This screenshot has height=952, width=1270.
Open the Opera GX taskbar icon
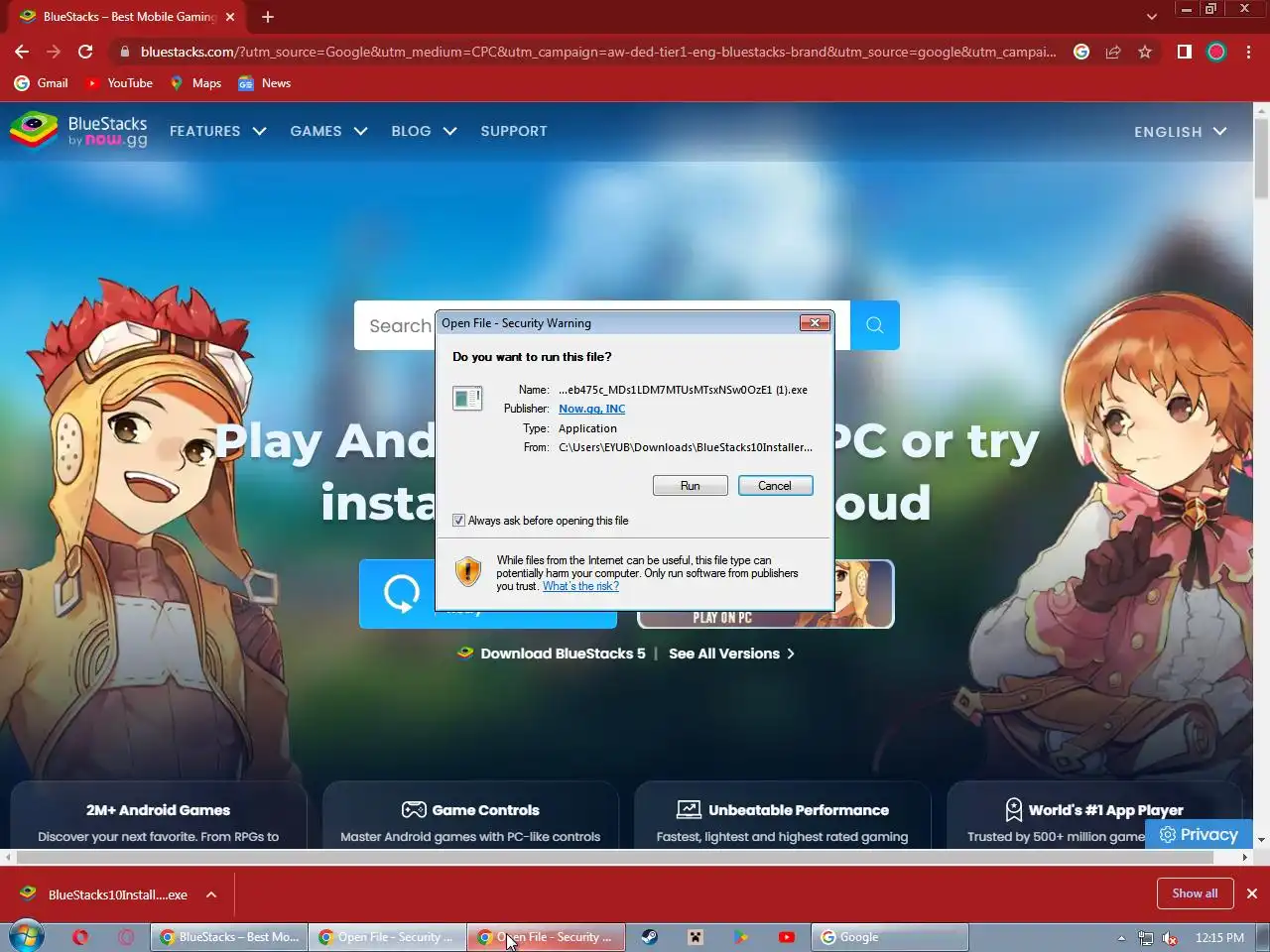point(126,937)
